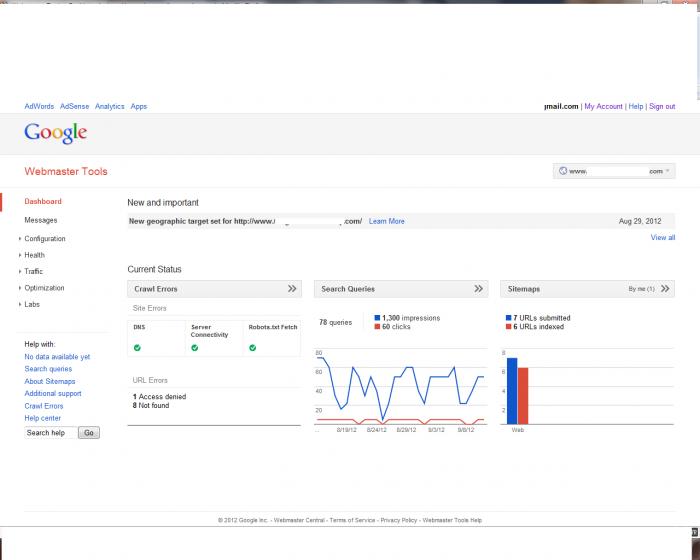Open the Help link at top
This screenshot has height=560, width=700.
(x=636, y=106)
